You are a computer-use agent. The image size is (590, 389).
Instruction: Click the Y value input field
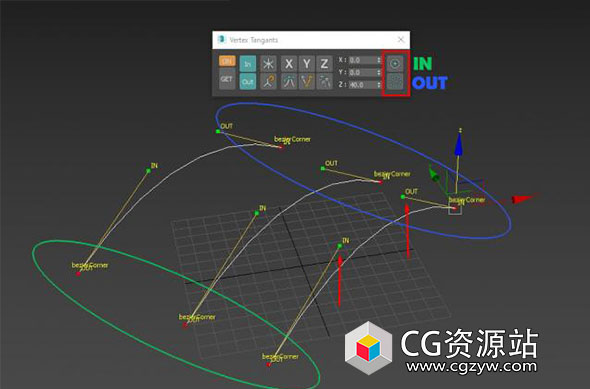coord(363,72)
